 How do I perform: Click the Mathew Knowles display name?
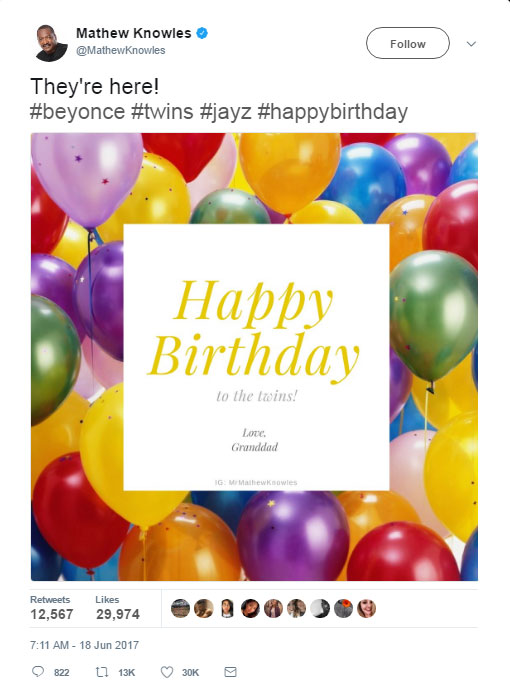133,33
